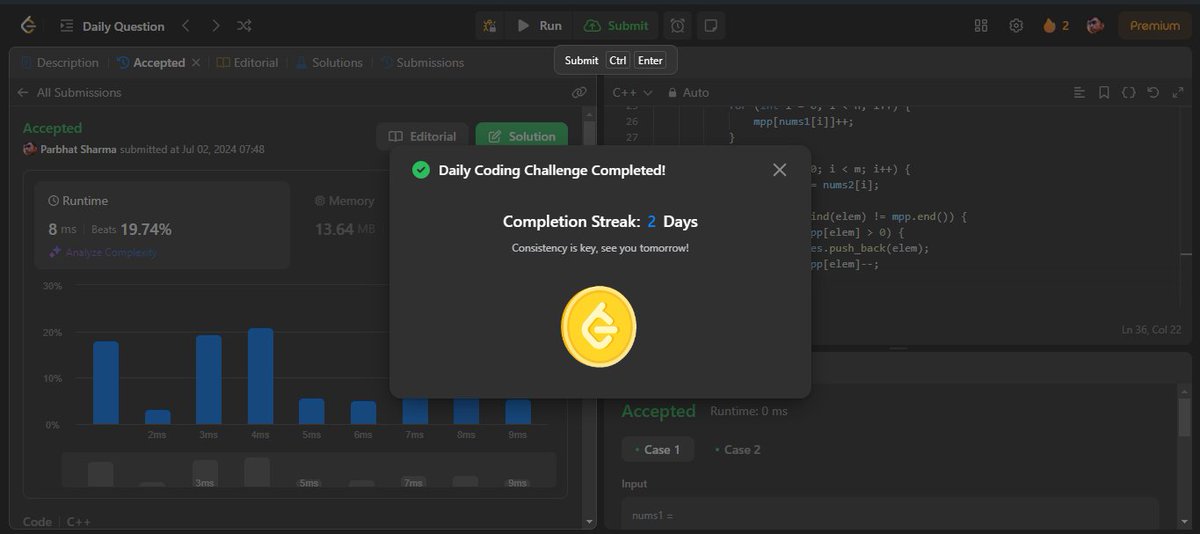Click the 4ms bar in runtime chart
1200x534 pixels.
[x=260, y=376]
